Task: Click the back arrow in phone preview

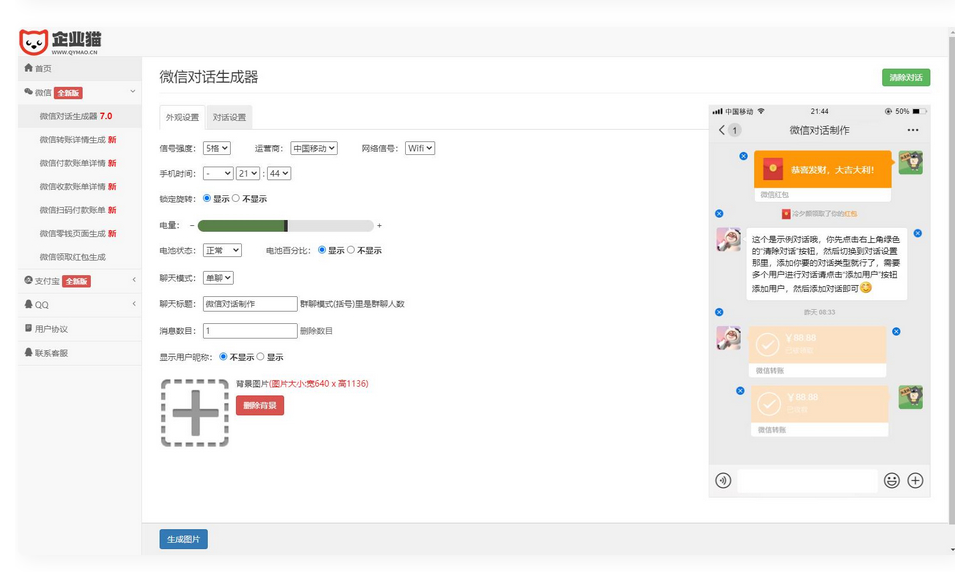Action: [x=722, y=130]
